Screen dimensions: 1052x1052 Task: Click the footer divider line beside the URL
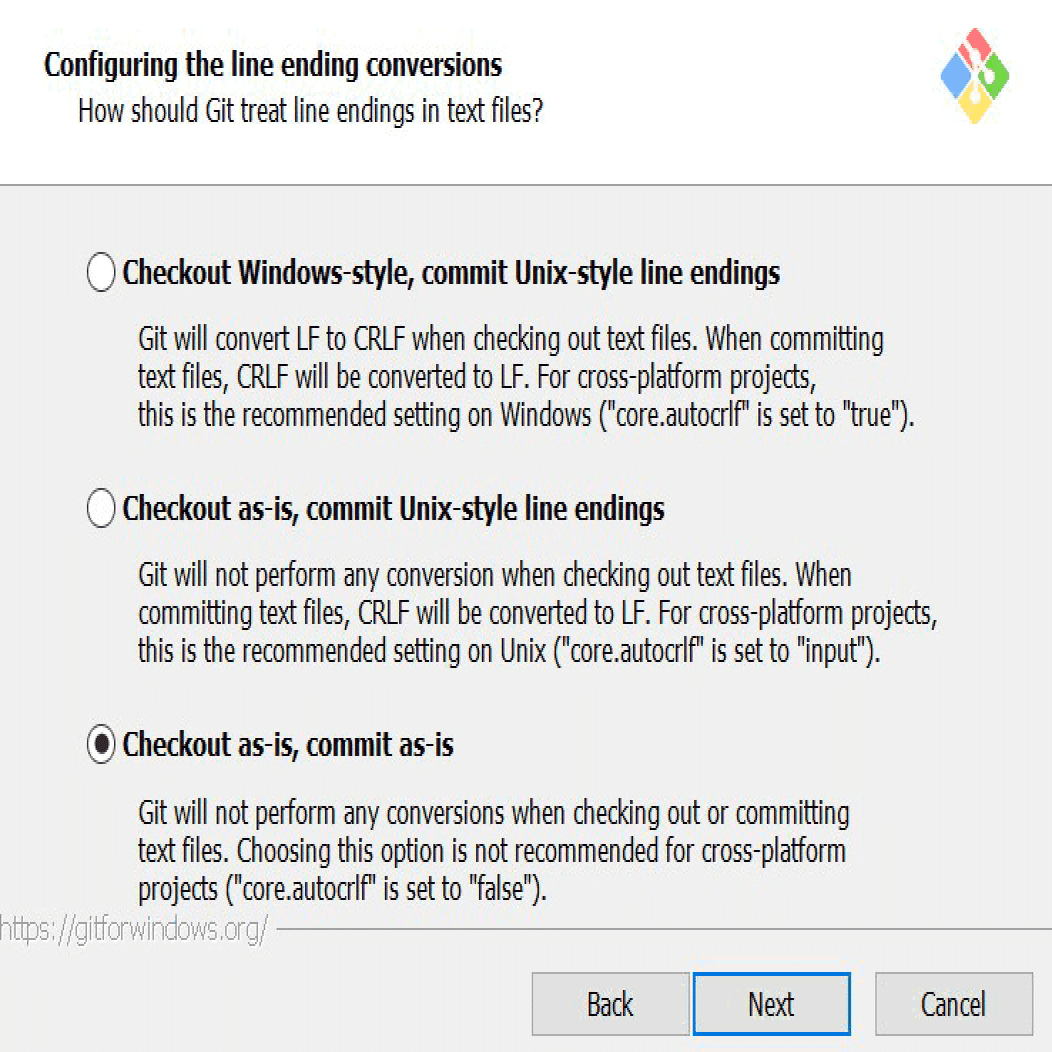point(660,929)
